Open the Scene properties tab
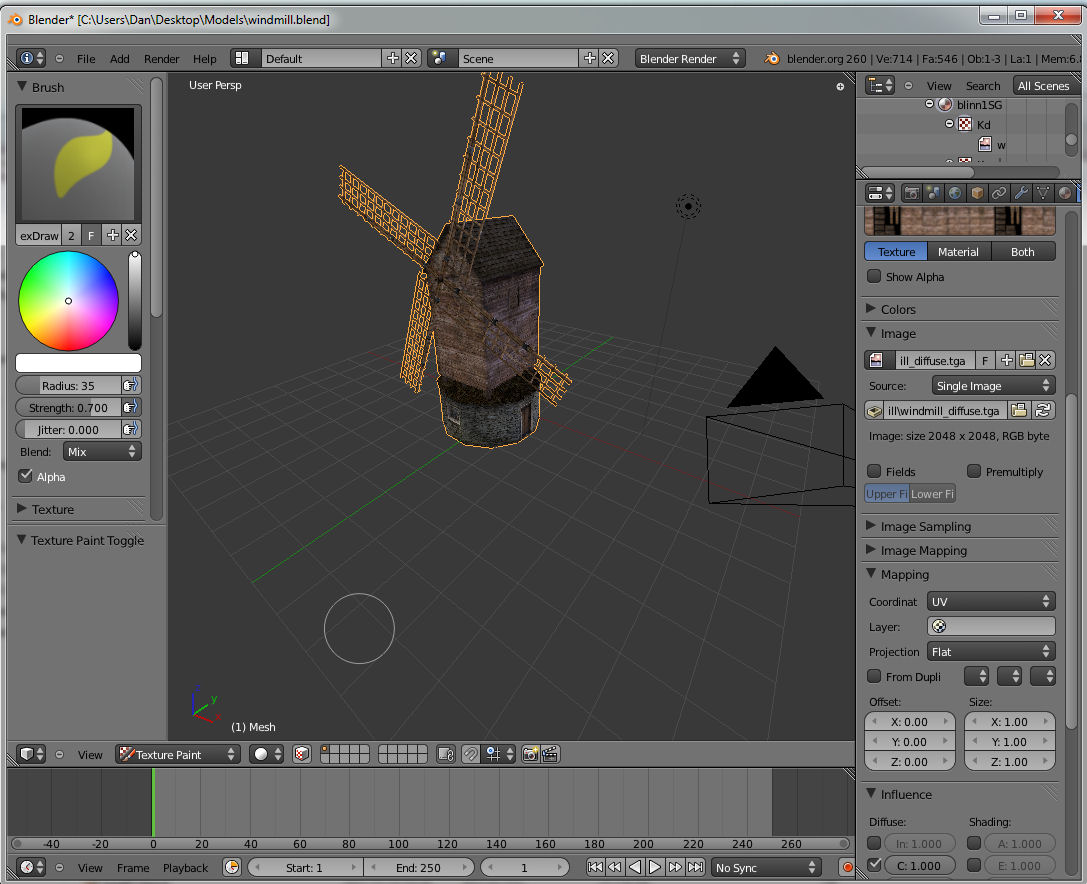The image size is (1087, 884). [x=933, y=192]
